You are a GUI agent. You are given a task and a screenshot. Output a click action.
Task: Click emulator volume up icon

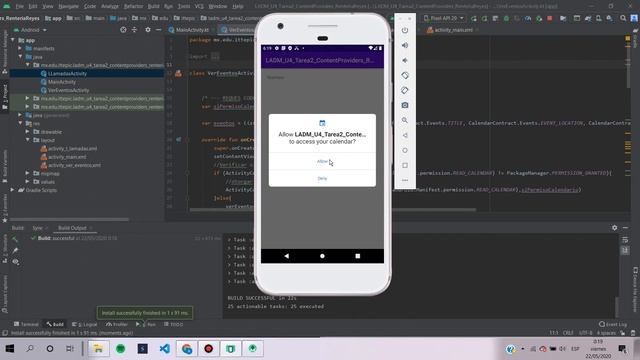404,45
